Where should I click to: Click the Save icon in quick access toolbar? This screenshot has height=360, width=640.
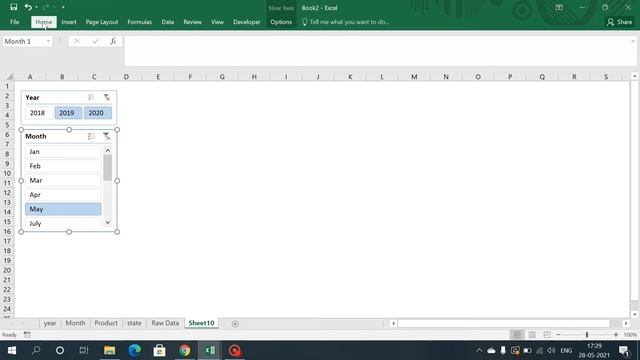pos(13,7)
